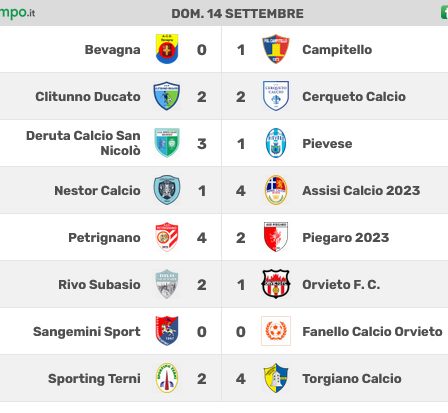Select the Torgiano Calcio tower crest
Screen dimensions: 448x413
[276, 378]
